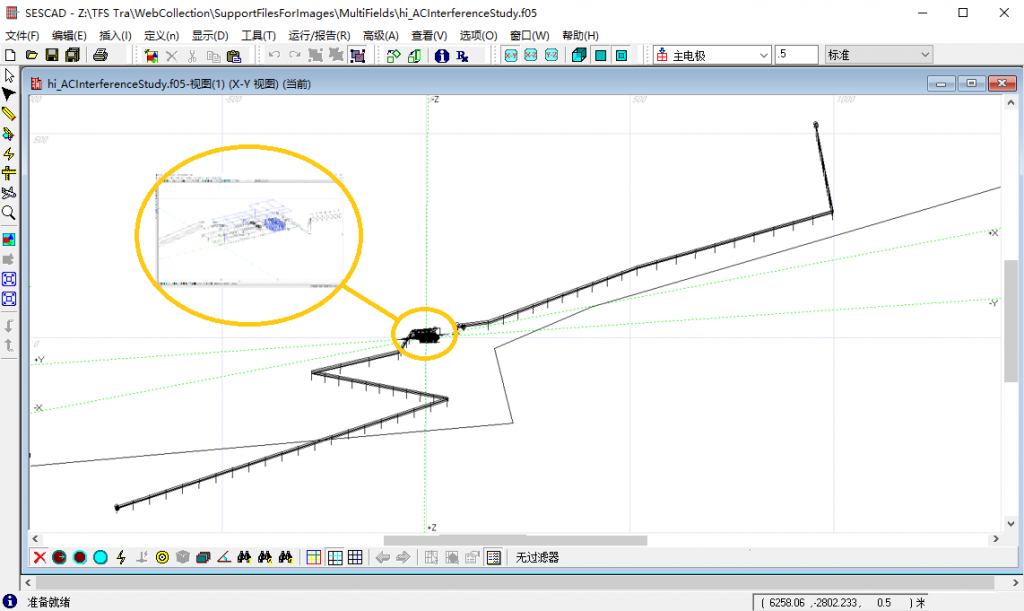Click the Print icon
This screenshot has width=1024, height=611.
click(101, 56)
